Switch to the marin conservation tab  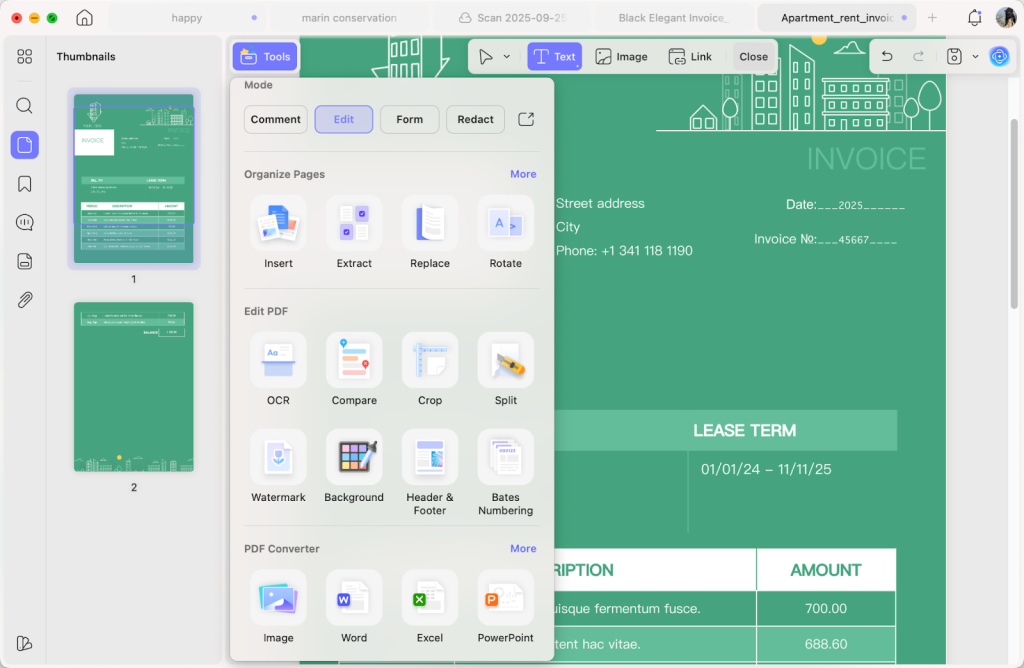click(x=349, y=18)
